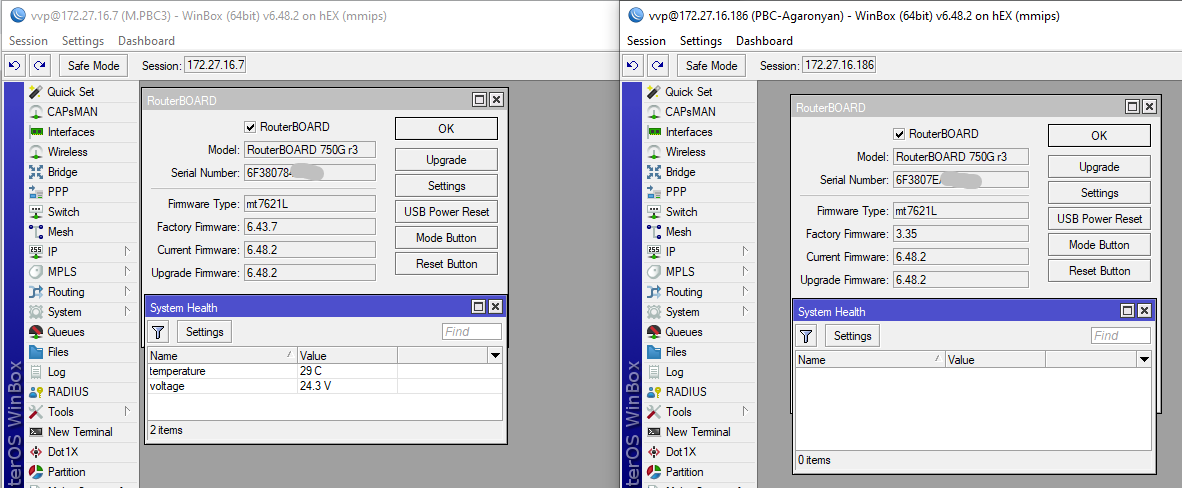Screen dimensions: 1182x488
Task: Click the Redo arrow in left window toolbar
Action: coord(39,66)
